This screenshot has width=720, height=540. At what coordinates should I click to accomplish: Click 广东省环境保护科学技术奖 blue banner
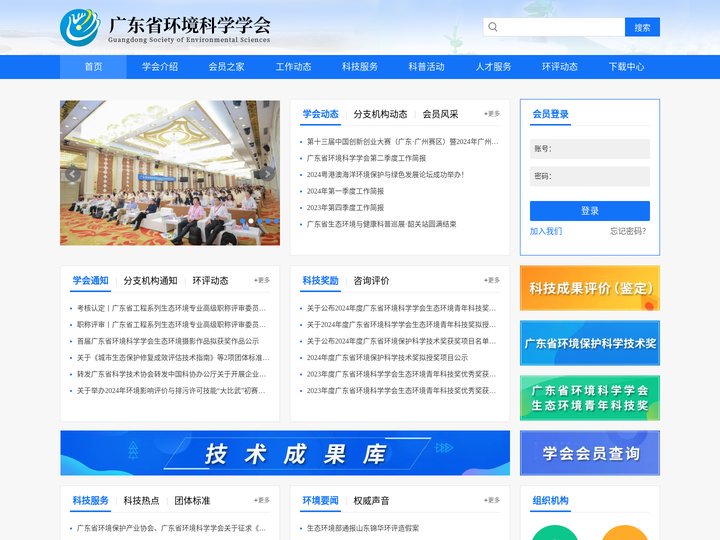pos(590,343)
